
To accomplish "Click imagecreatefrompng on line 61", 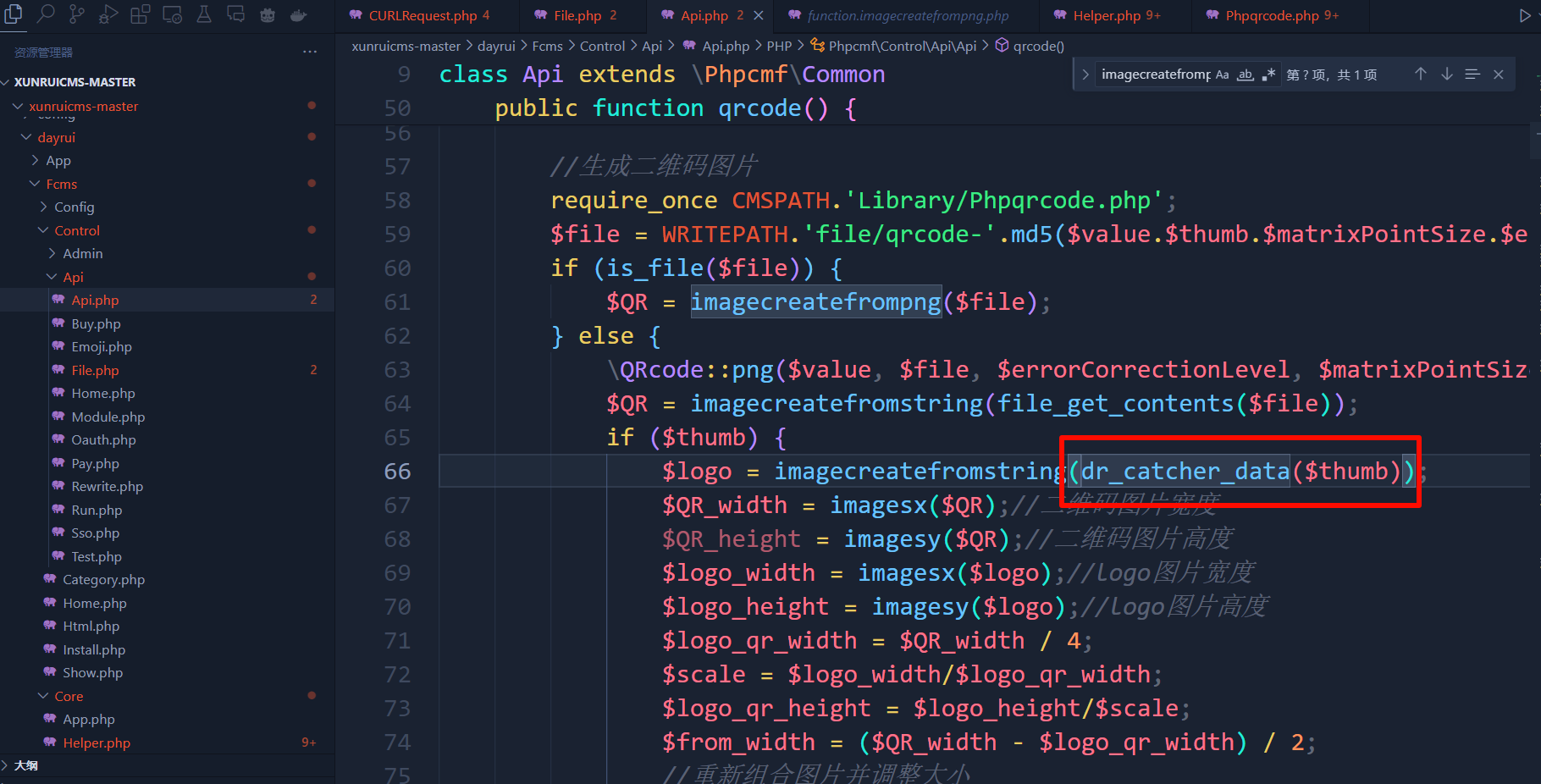I will [816, 301].
